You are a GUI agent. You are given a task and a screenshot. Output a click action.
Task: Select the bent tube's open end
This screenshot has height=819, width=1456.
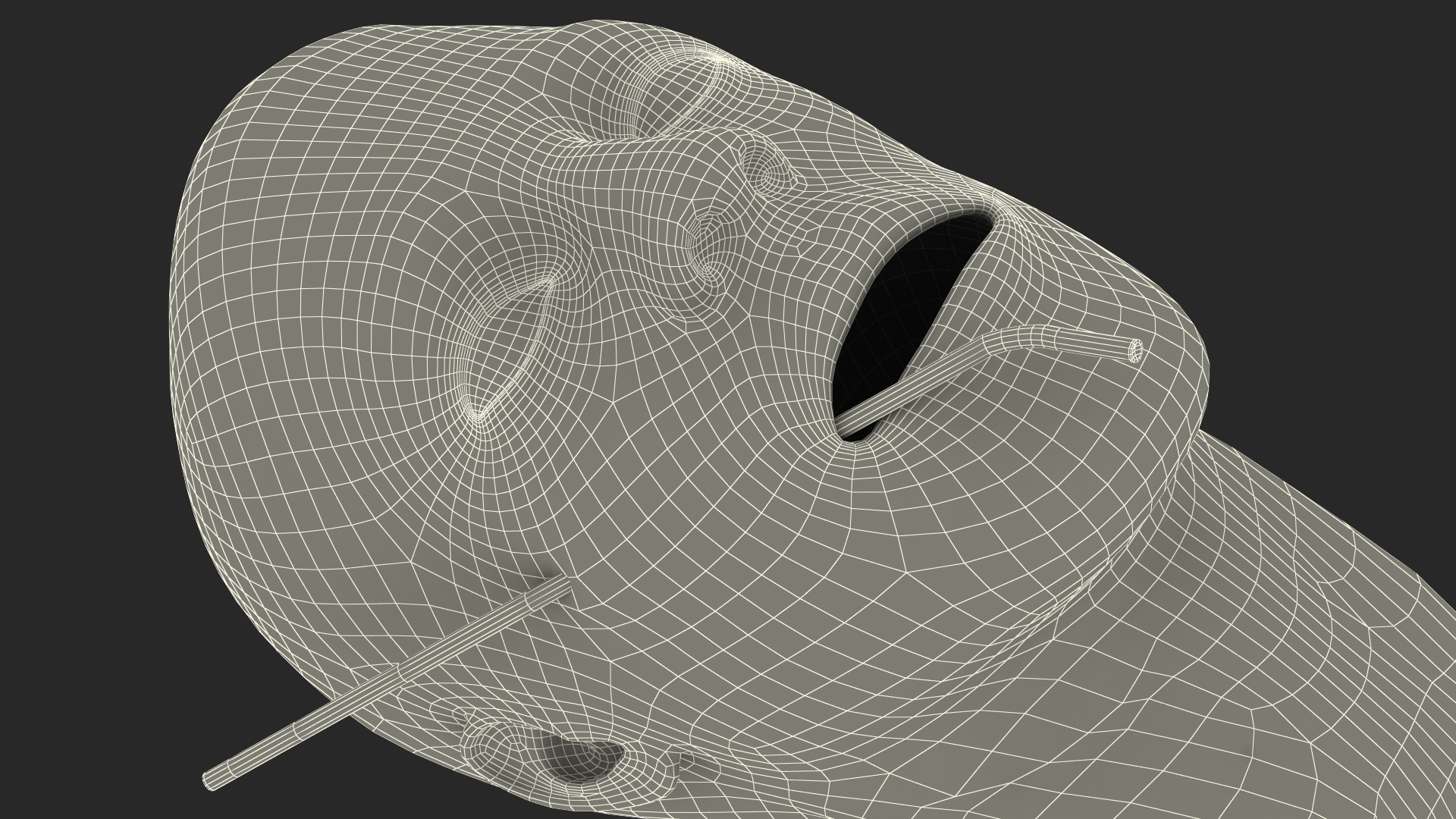(1135, 350)
